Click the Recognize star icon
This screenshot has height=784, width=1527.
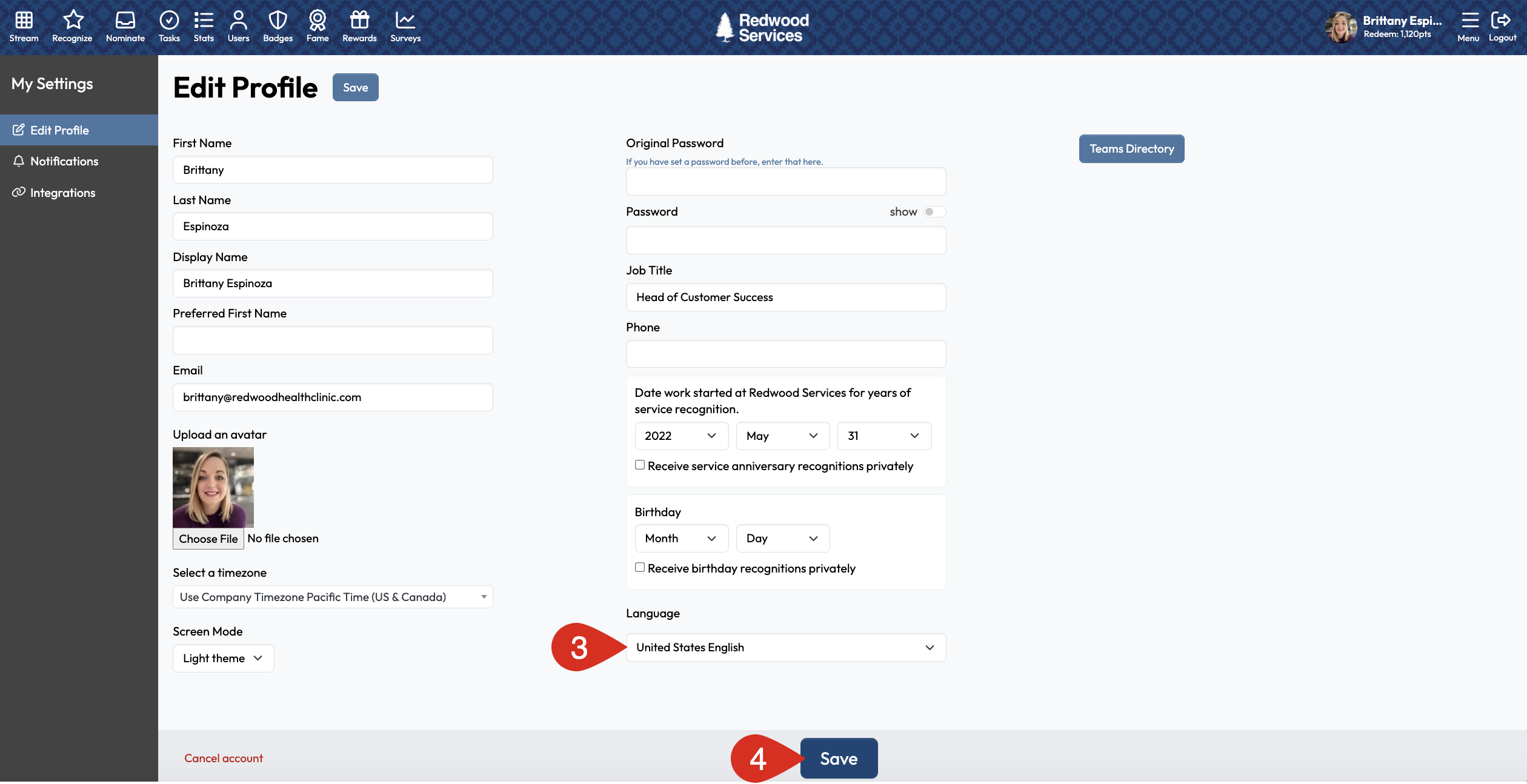pyautogui.click(x=73, y=21)
